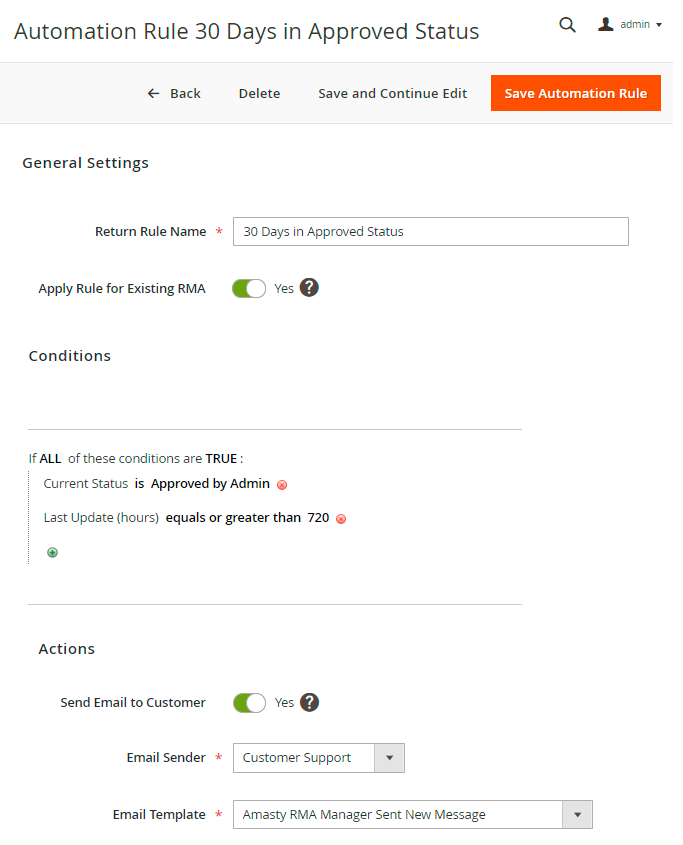Click the admin user account icon
This screenshot has width=683, height=845.
(606, 24)
